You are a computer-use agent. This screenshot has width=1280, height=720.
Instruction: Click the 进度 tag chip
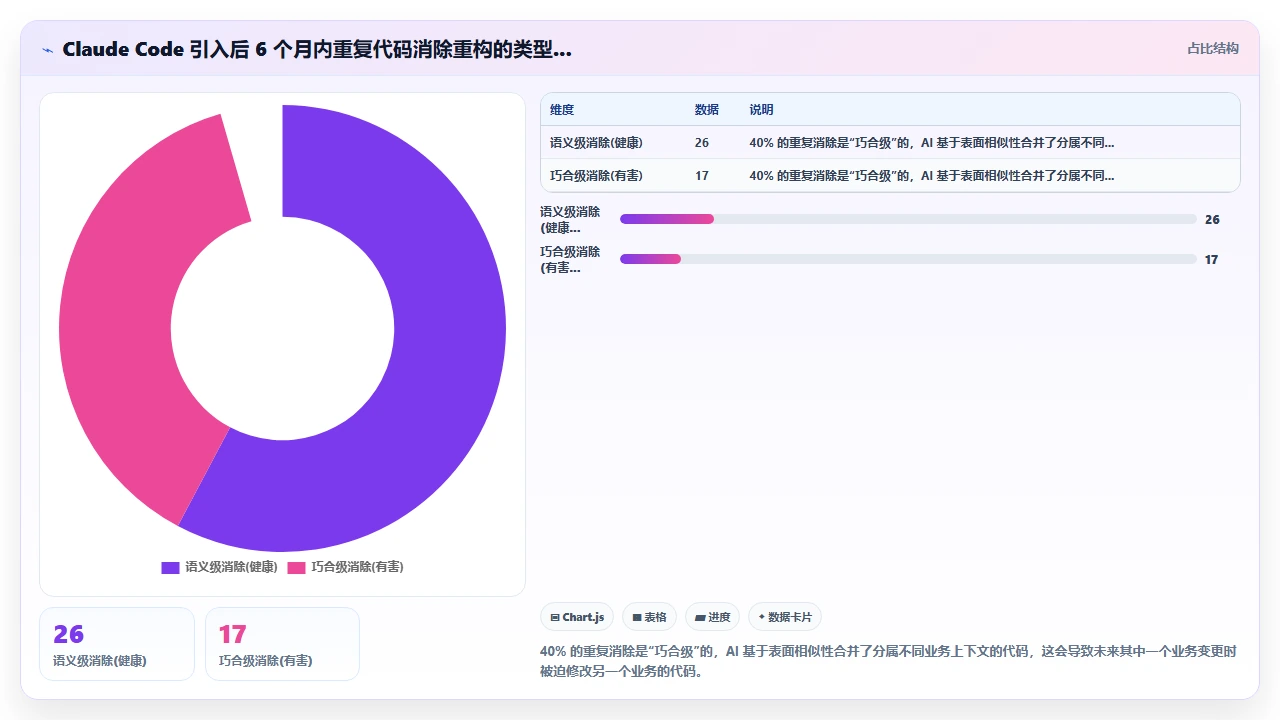712,617
